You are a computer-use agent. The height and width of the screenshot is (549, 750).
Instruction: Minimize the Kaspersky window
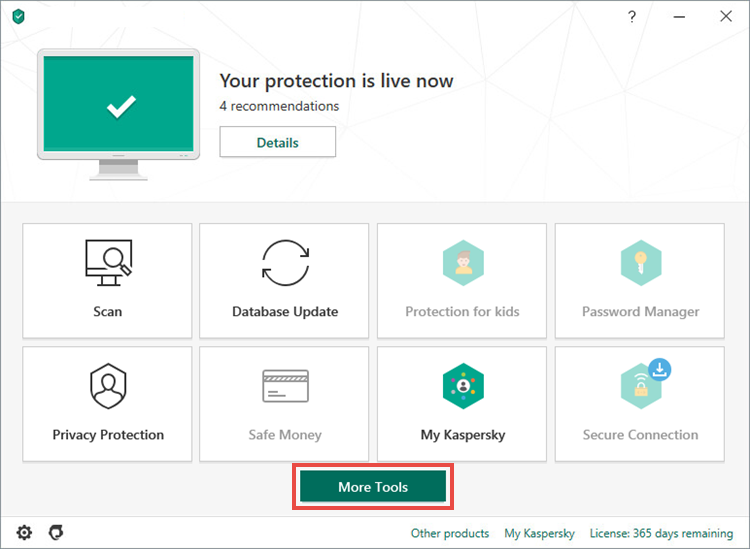(x=679, y=17)
